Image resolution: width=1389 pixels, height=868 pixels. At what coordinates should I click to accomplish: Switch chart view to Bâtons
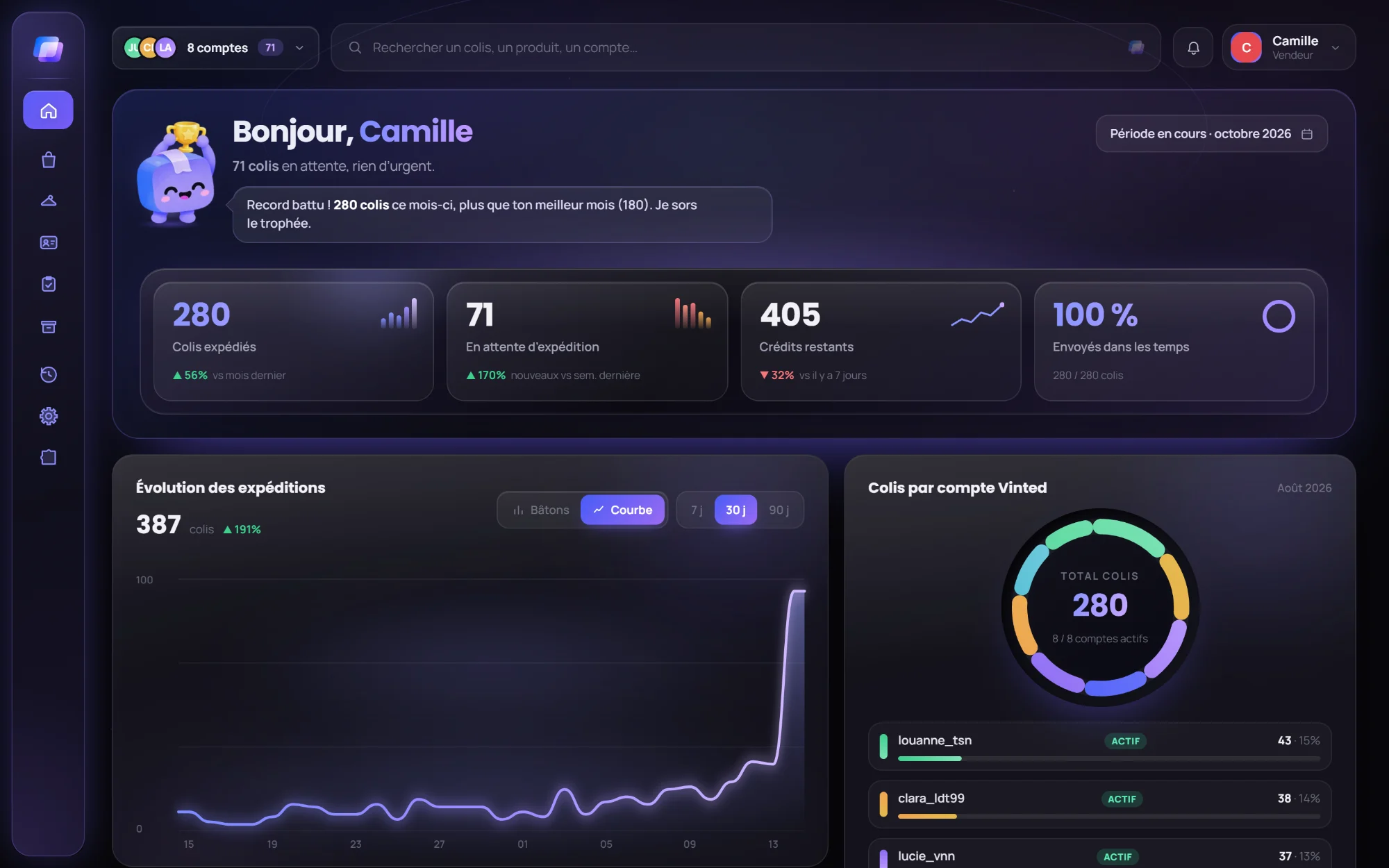[x=541, y=510]
